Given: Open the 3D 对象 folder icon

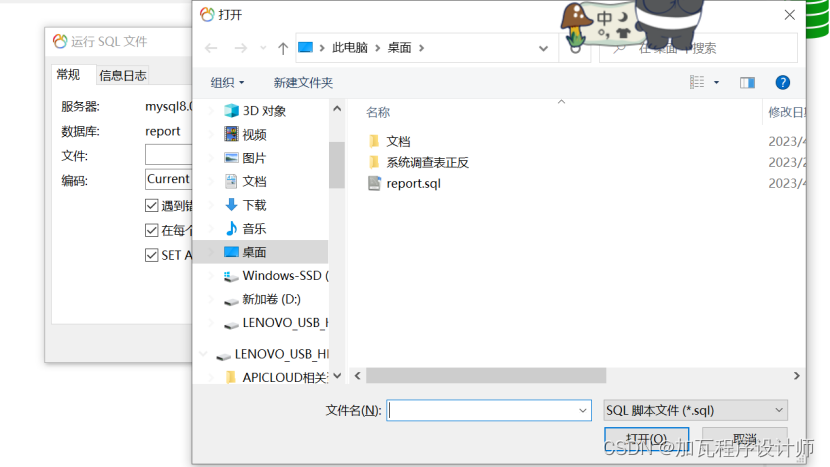Looking at the screenshot, I should click(x=231, y=111).
